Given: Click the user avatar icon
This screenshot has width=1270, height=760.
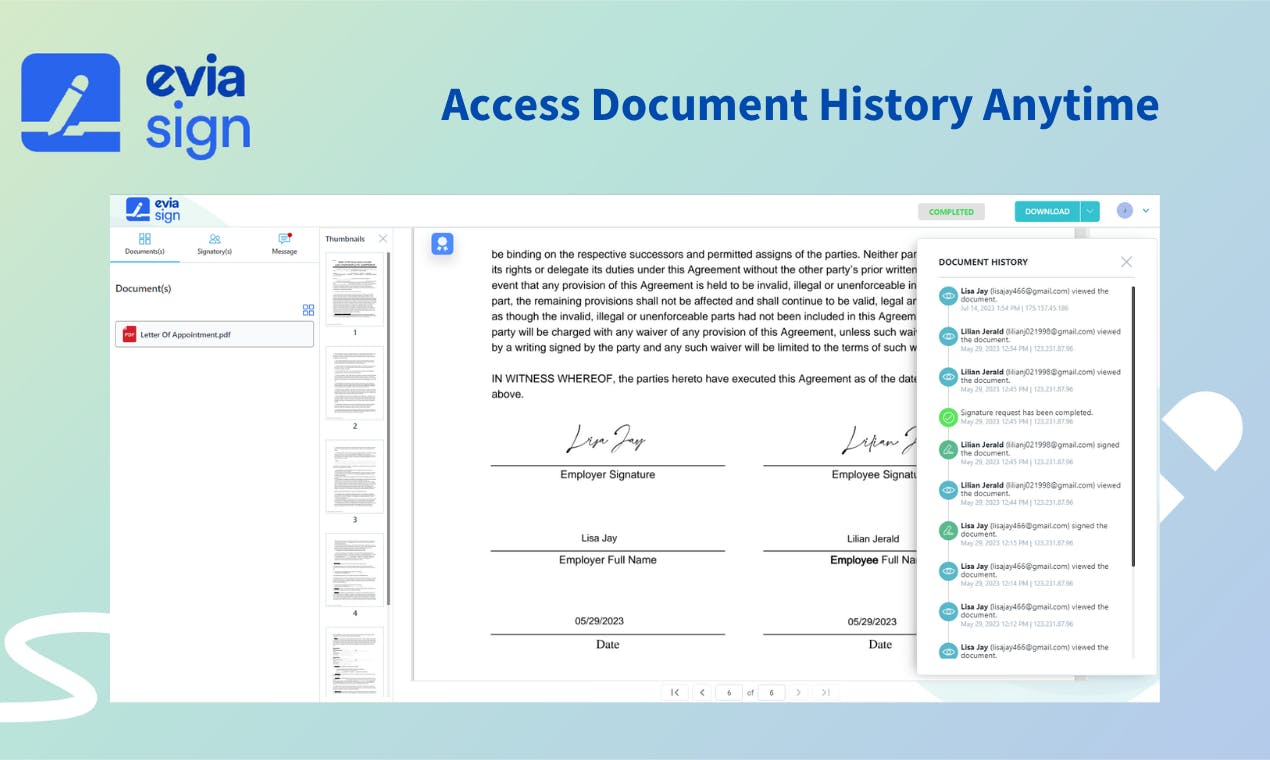Looking at the screenshot, I should click(1125, 211).
